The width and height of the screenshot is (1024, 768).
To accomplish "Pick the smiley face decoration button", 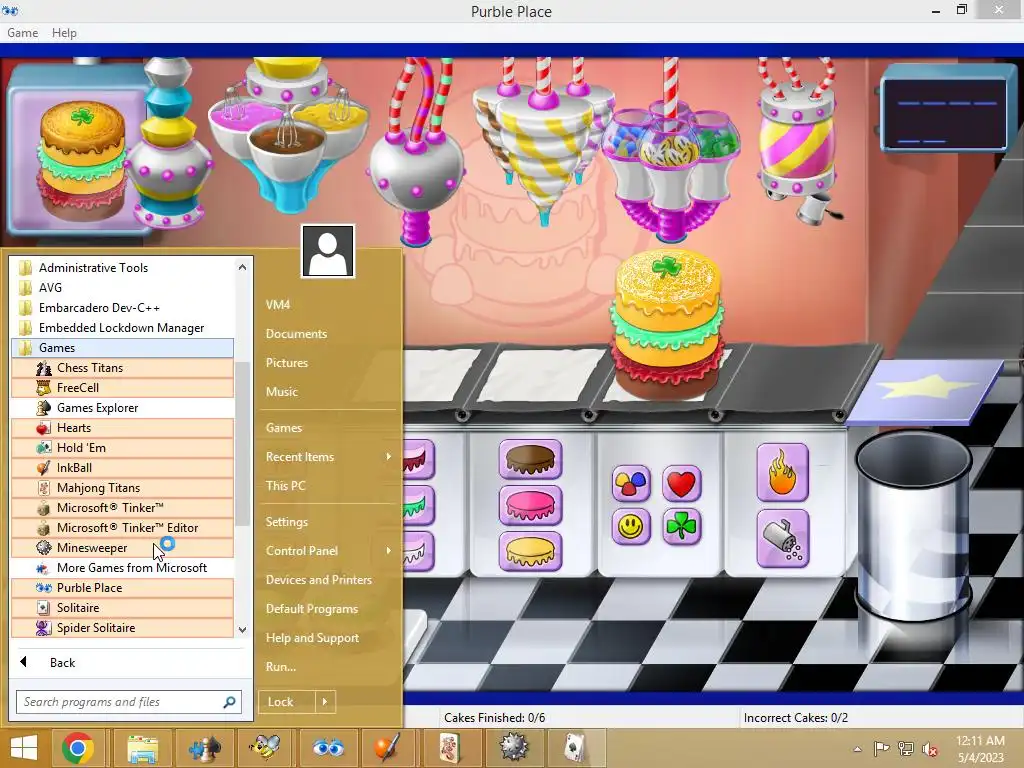I will 631,526.
